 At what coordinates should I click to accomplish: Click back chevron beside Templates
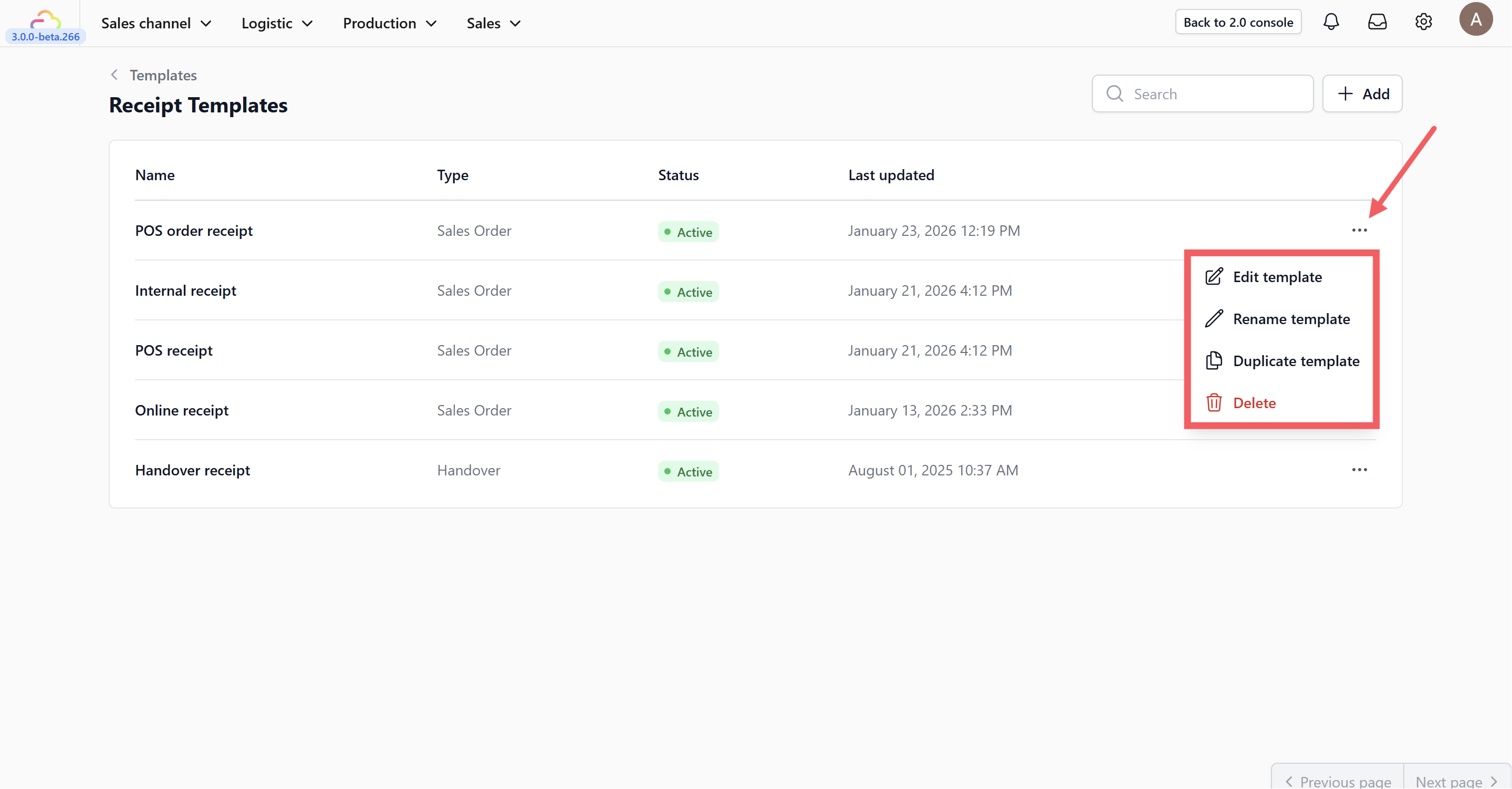tap(114, 75)
